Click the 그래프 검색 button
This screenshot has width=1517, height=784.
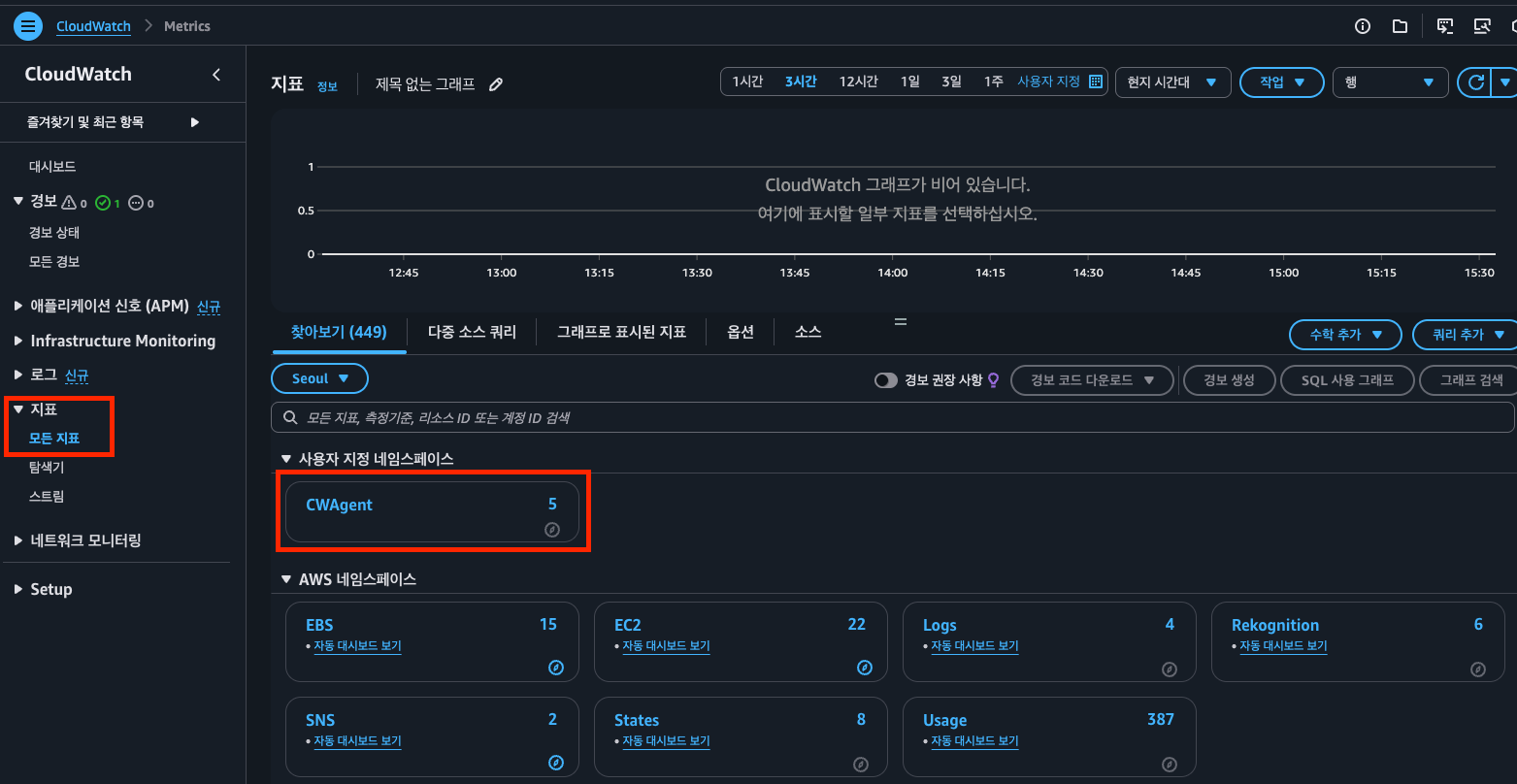click(1468, 380)
